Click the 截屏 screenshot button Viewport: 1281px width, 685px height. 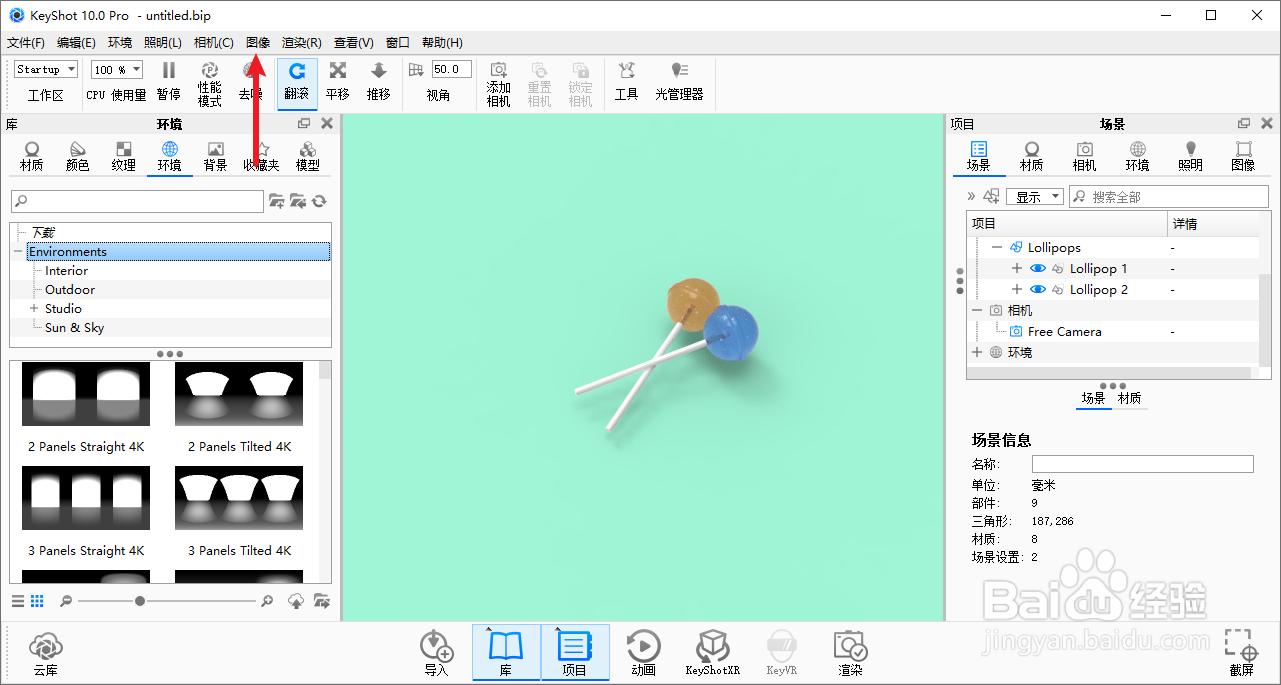(1242, 654)
